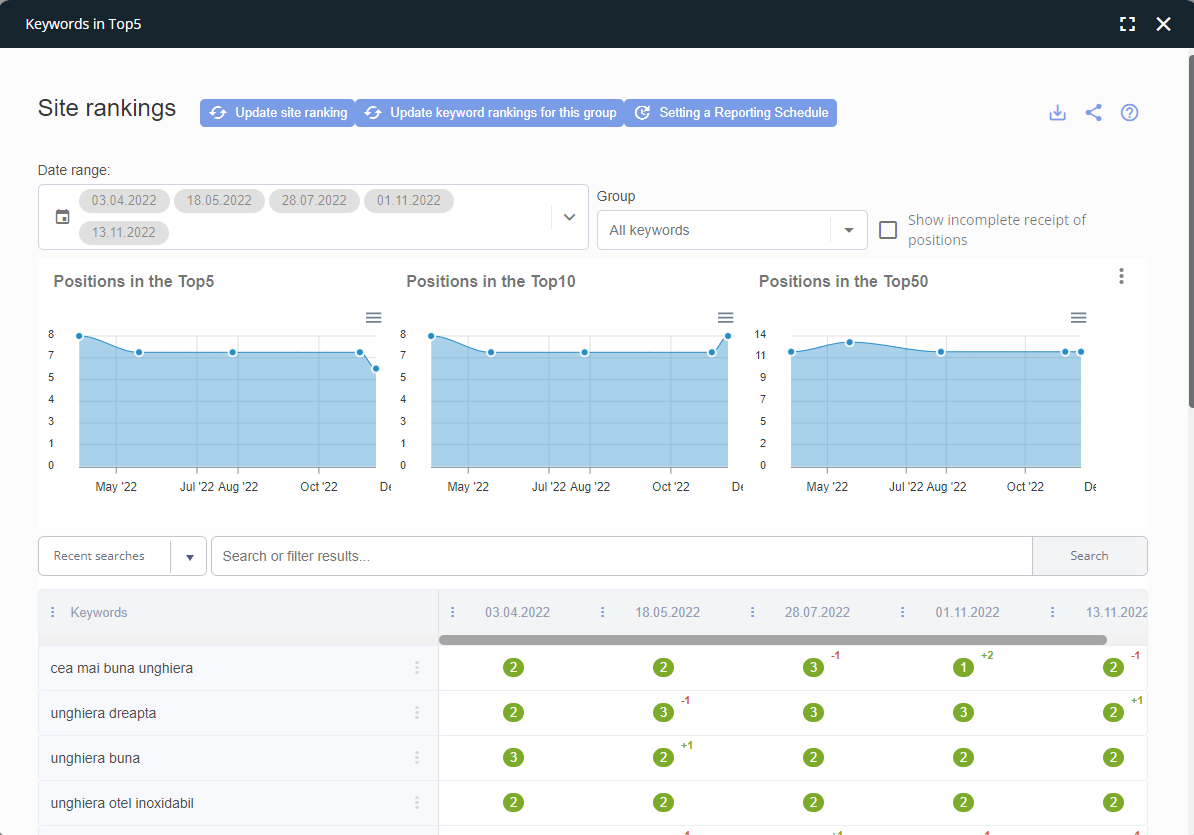
Task: Click the share icon
Action: (x=1093, y=113)
